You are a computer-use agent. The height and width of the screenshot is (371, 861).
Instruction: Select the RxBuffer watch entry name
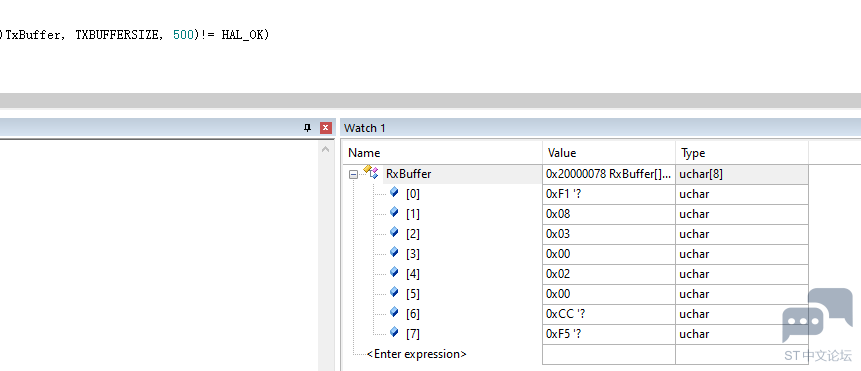tap(409, 174)
